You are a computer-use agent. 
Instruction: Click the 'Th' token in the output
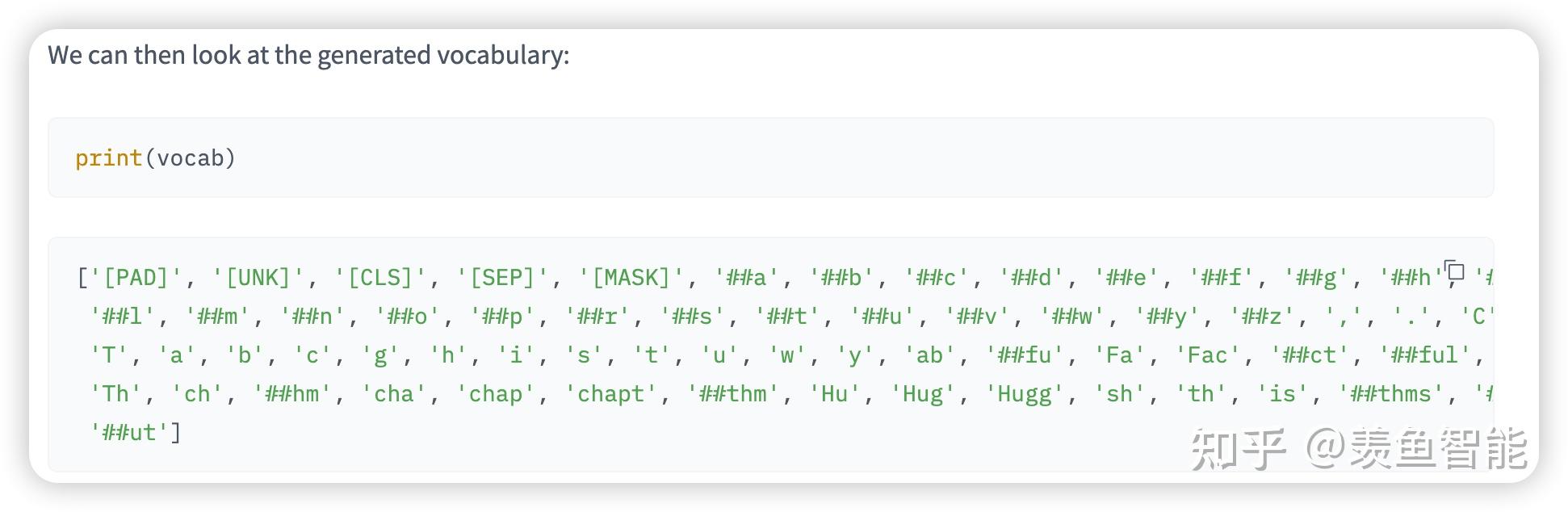115,394
